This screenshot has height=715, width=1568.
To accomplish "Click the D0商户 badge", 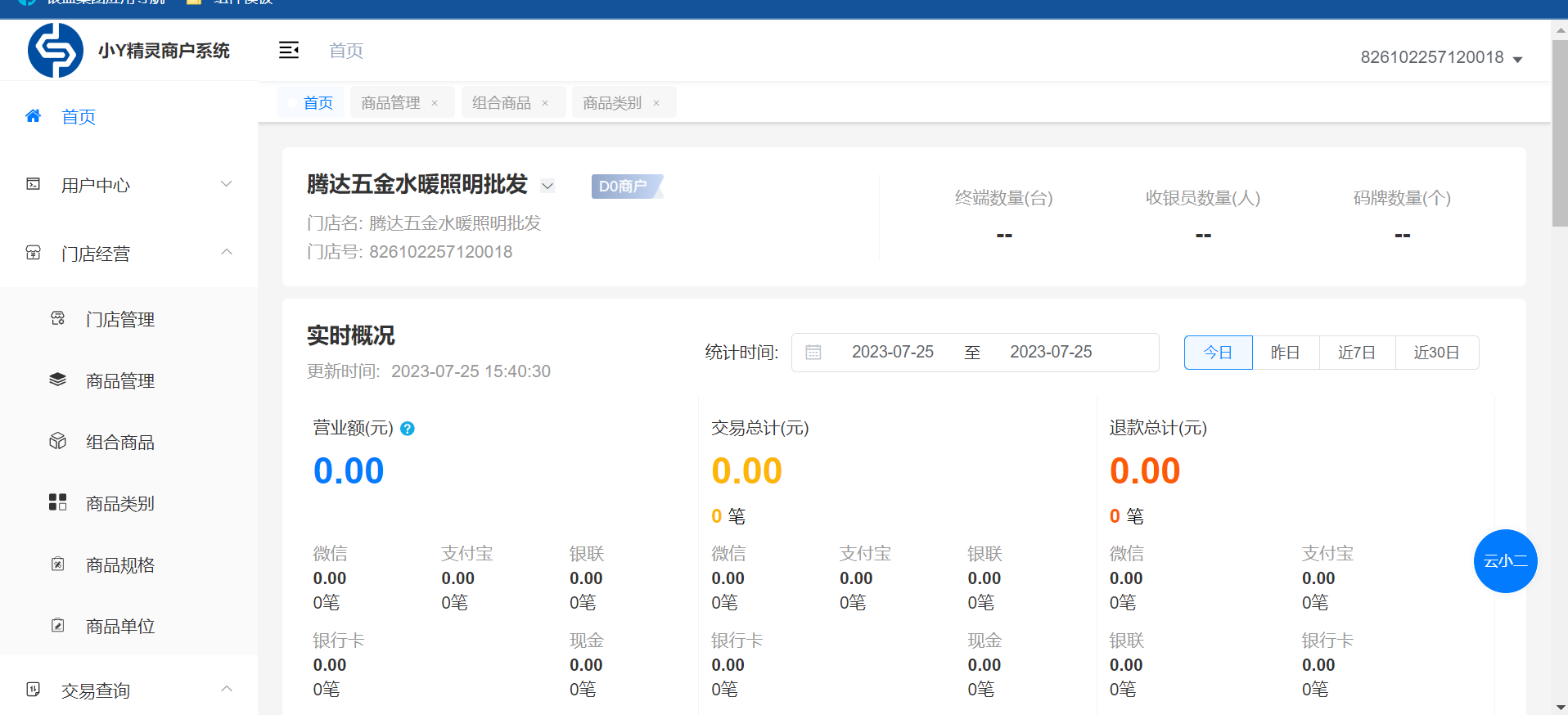I will (x=627, y=187).
